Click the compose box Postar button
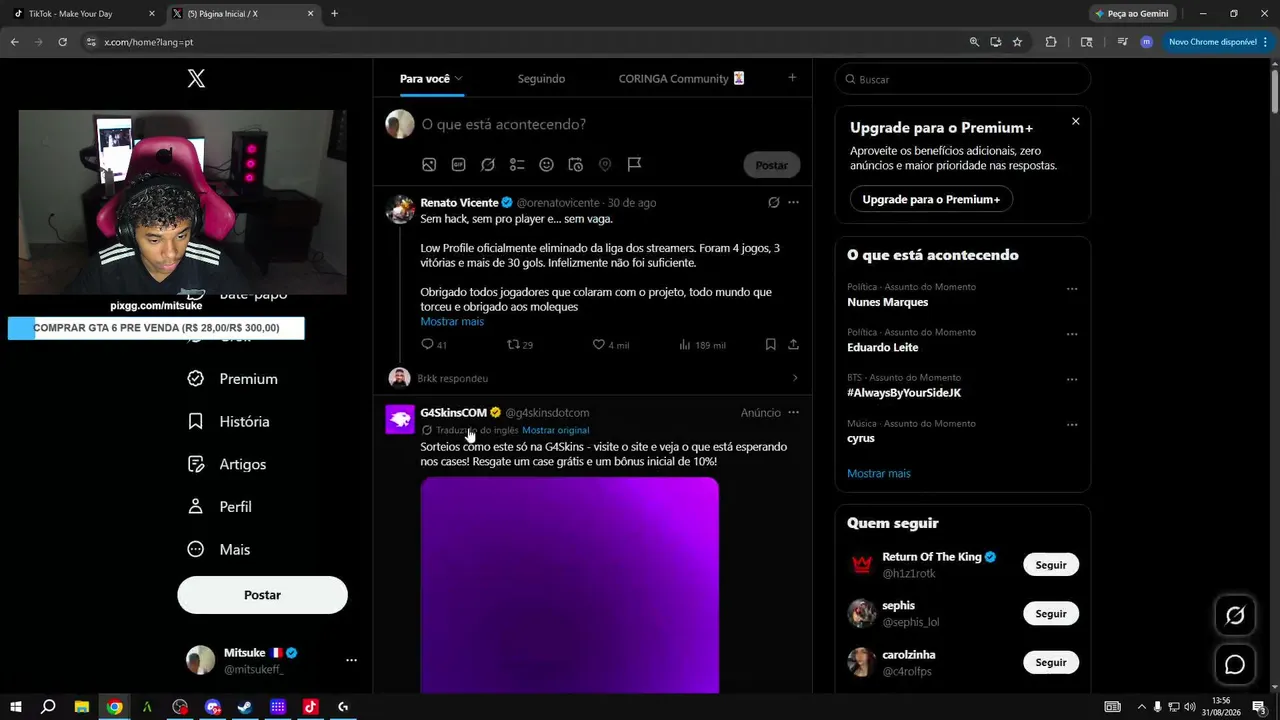Image resolution: width=1280 pixels, height=720 pixels. 771,165
